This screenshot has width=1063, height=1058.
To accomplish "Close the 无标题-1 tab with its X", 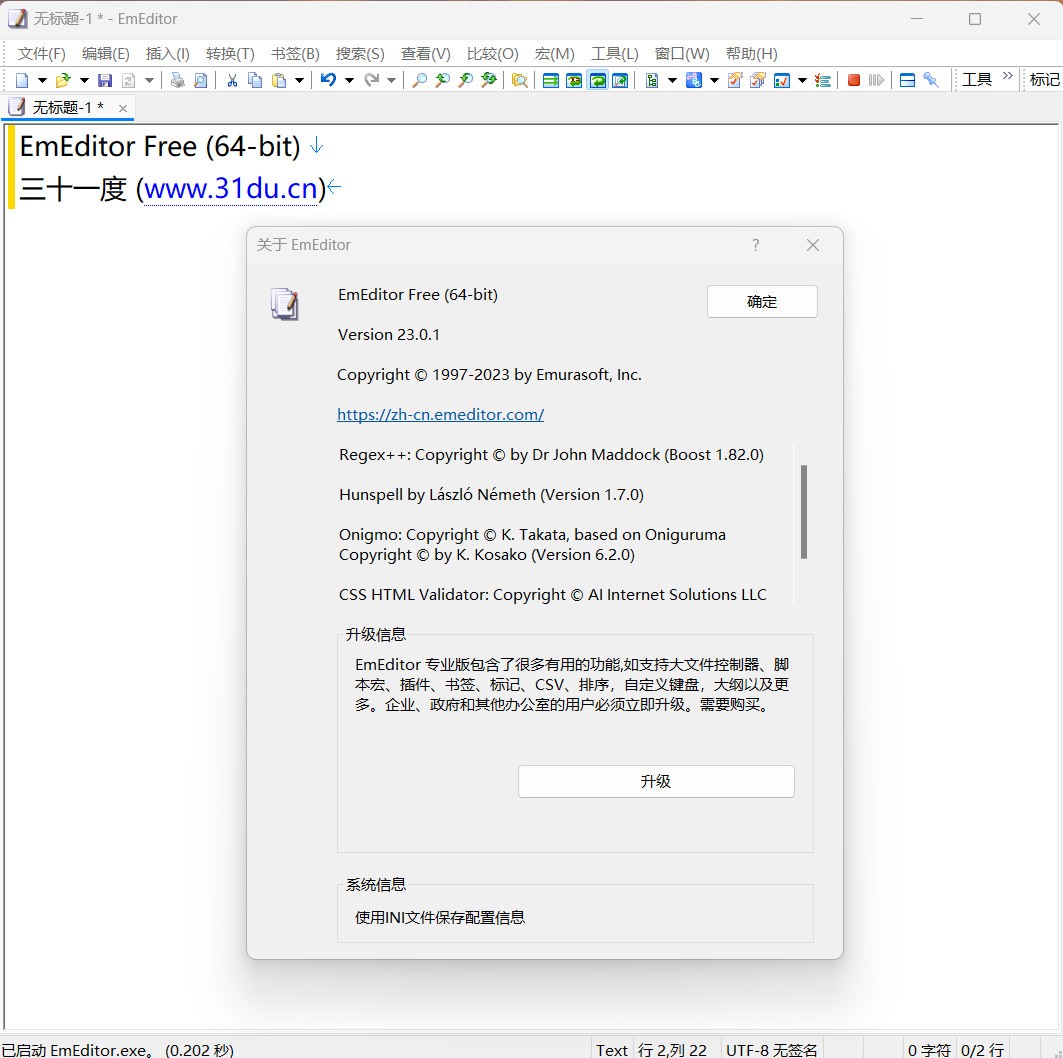I will tap(123, 108).
